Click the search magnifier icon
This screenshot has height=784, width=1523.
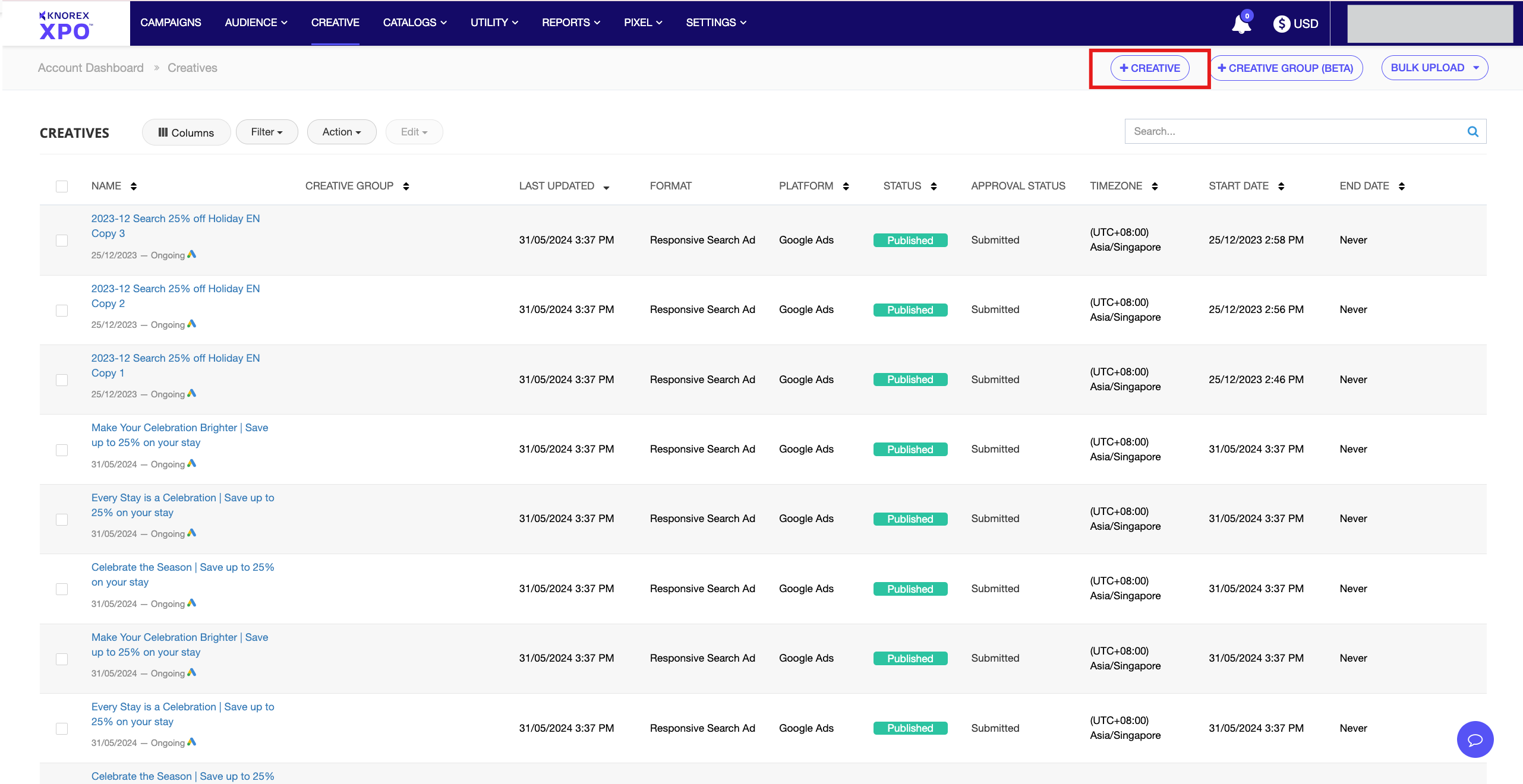[1472, 131]
